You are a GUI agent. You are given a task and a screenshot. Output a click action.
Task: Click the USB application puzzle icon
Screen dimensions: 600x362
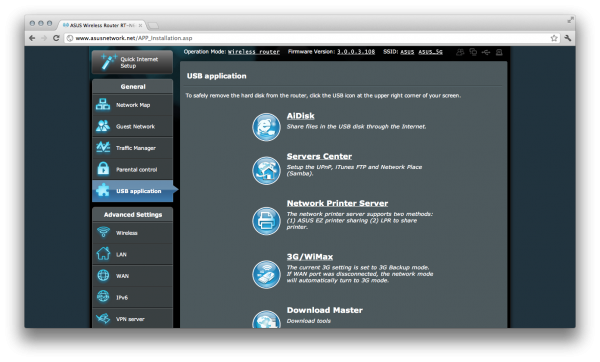tap(103, 190)
